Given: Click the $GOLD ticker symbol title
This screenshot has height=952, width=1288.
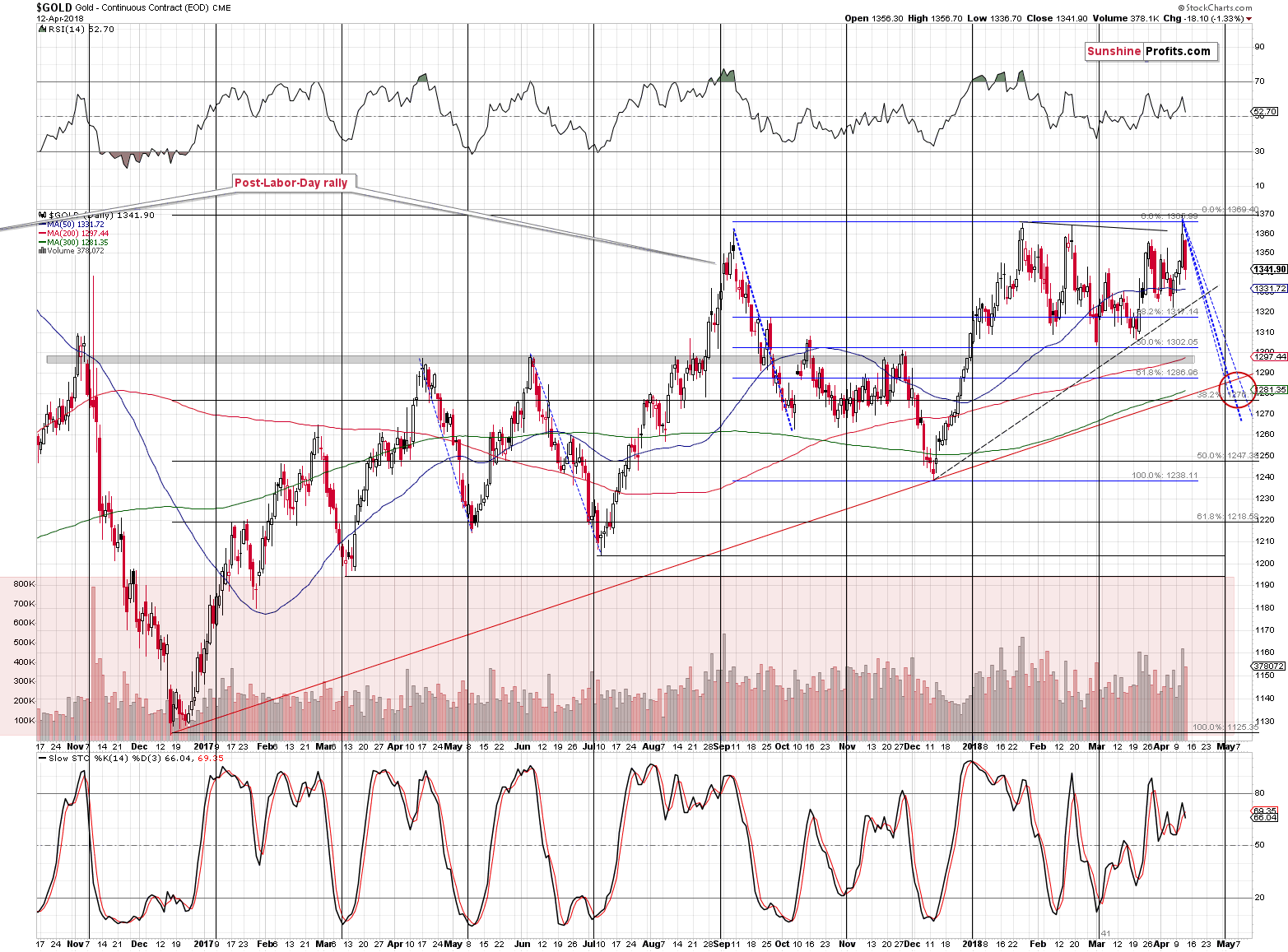Looking at the screenshot, I should (x=54, y=7).
